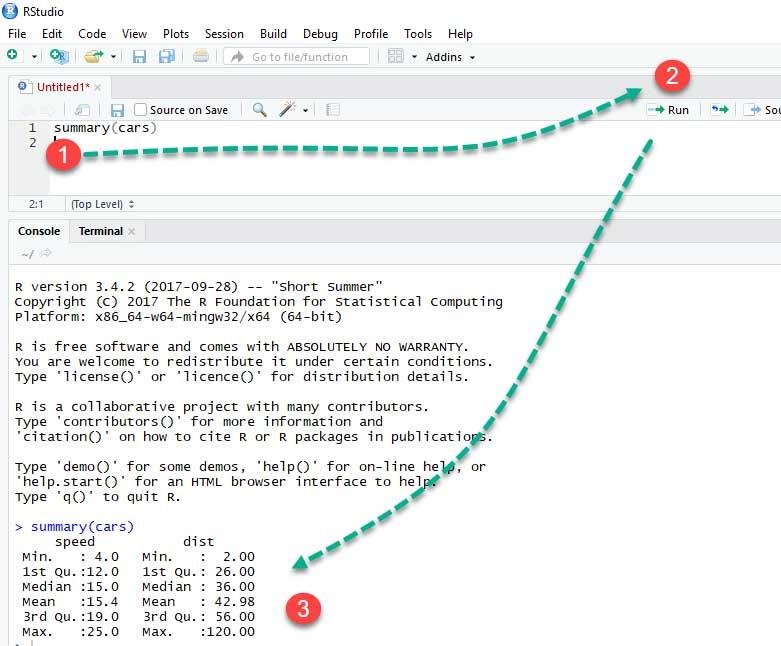Open the Profile menu
This screenshot has height=646, width=781.
click(371, 34)
